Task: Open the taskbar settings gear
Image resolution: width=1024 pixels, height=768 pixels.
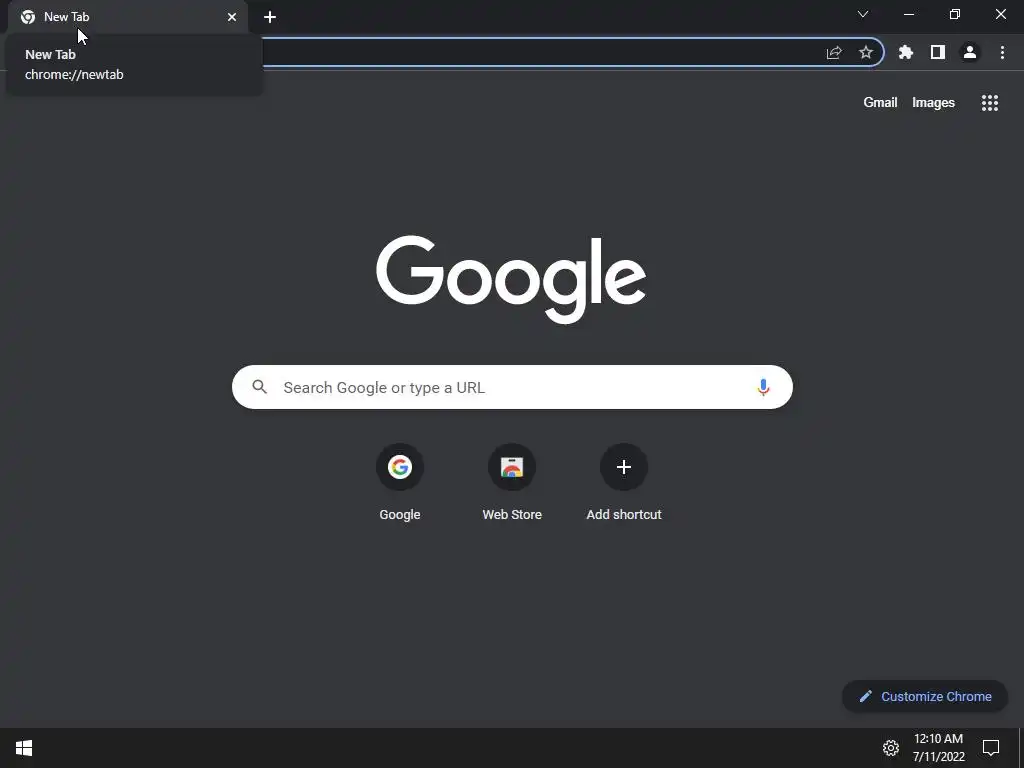Action: coord(891,748)
